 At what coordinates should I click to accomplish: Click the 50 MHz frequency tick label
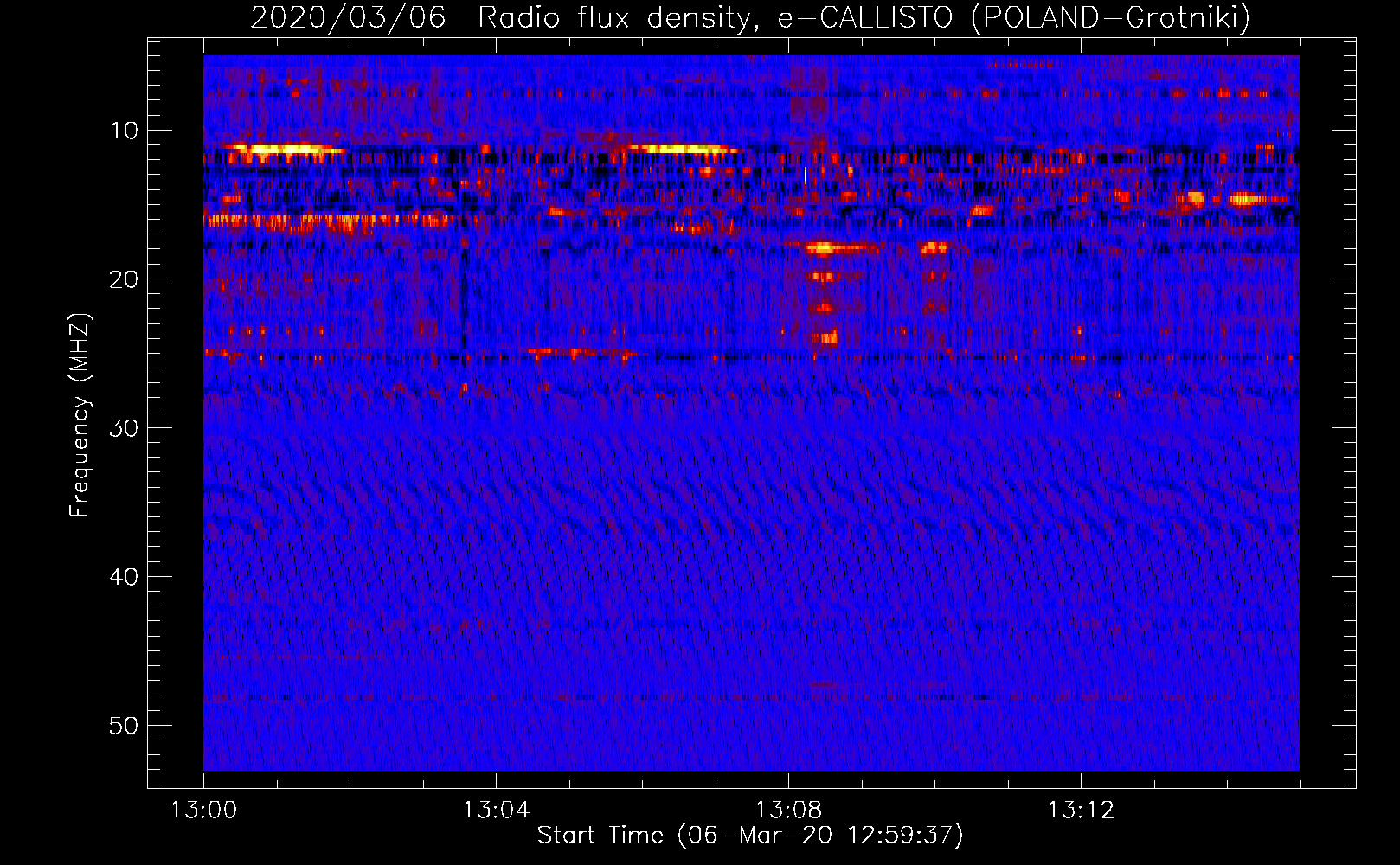[x=124, y=726]
